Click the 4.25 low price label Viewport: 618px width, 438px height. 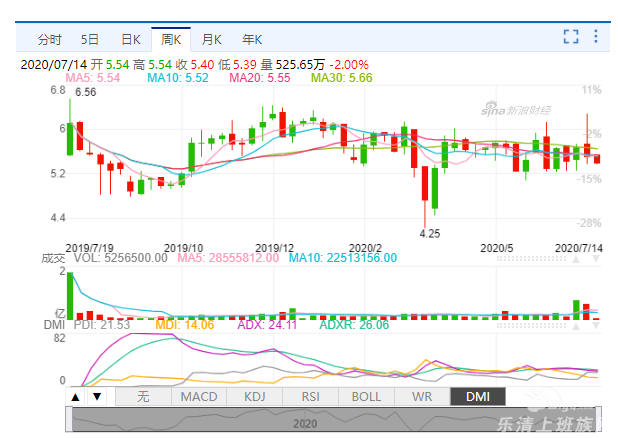pos(430,234)
